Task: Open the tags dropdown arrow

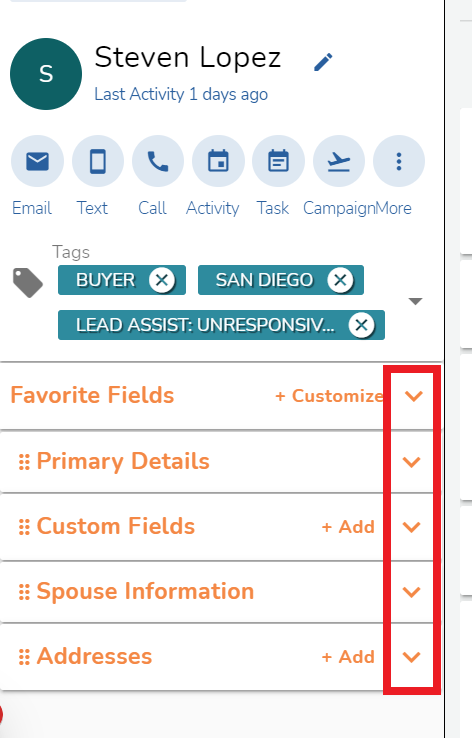Action: tap(416, 301)
